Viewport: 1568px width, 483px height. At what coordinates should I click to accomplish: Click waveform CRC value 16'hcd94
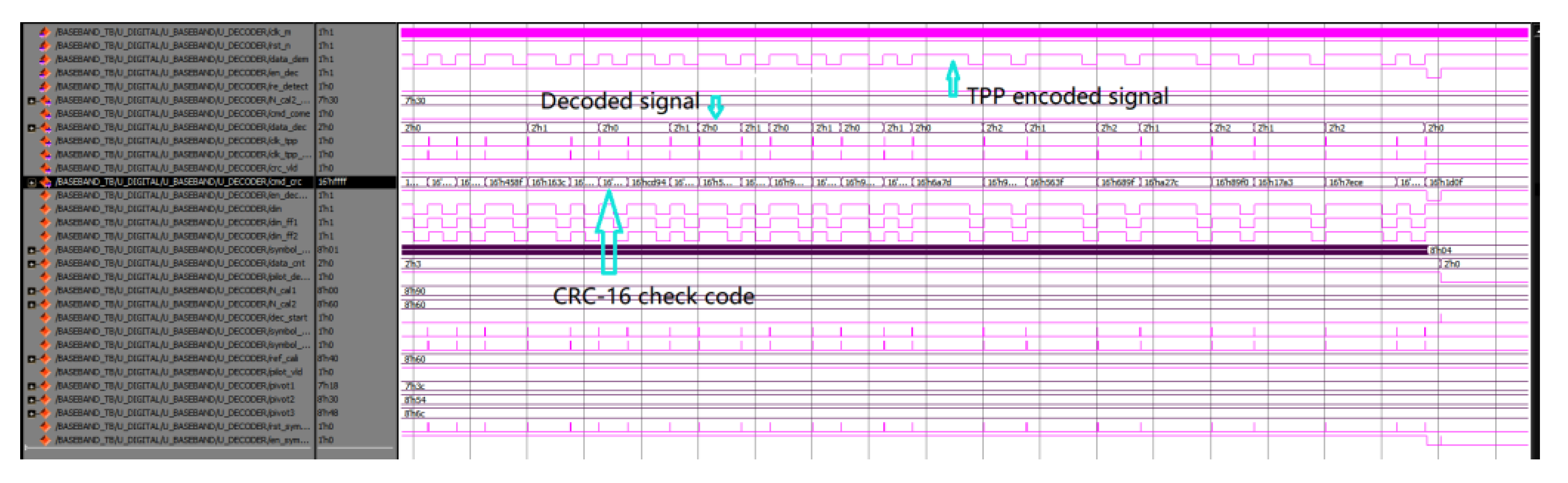click(649, 182)
